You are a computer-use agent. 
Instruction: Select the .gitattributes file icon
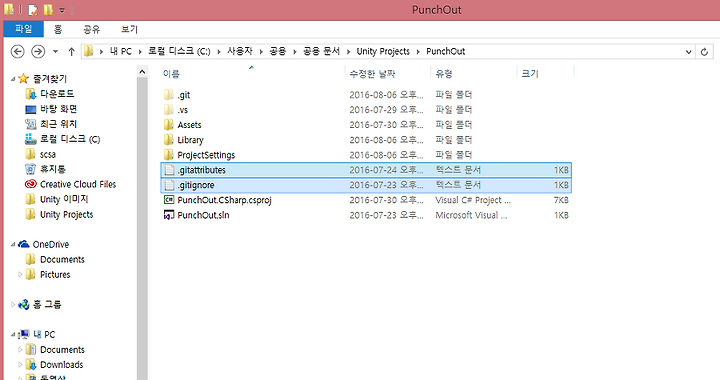[169, 170]
